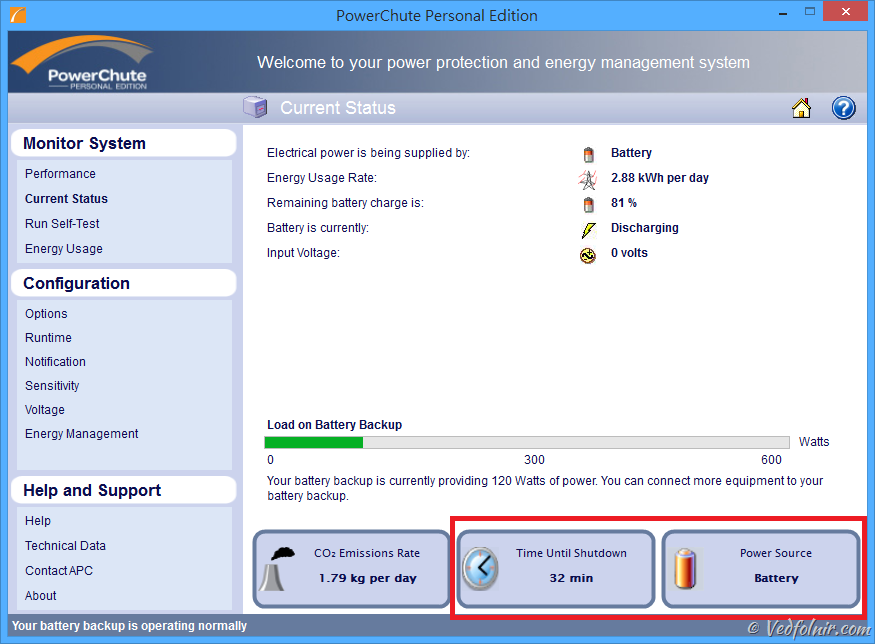Click the battery icon beside 81 % charge
The image size is (875, 644).
(588, 204)
